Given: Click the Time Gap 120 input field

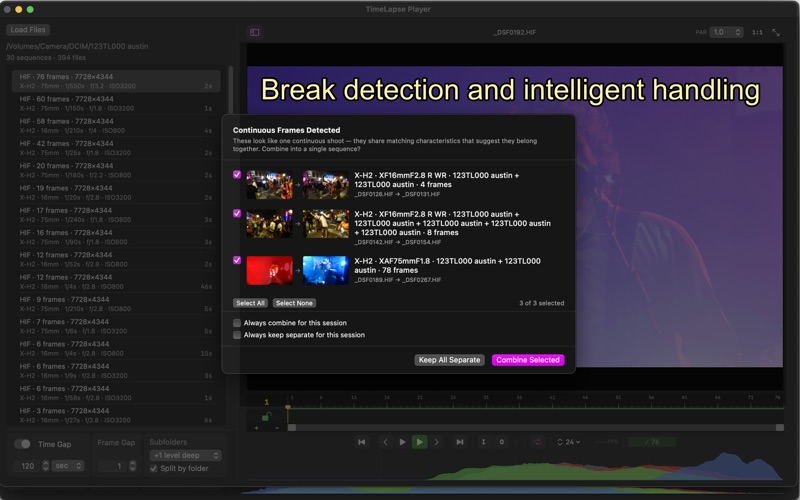Looking at the screenshot, I should coord(28,466).
